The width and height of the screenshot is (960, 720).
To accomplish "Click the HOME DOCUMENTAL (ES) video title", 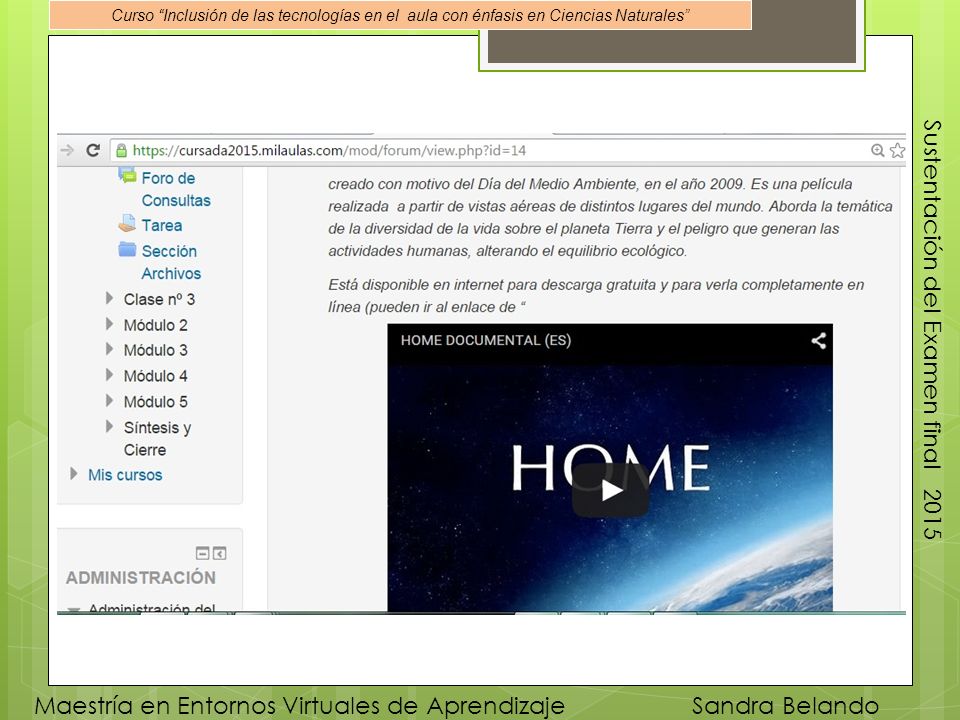I will pos(486,340).
